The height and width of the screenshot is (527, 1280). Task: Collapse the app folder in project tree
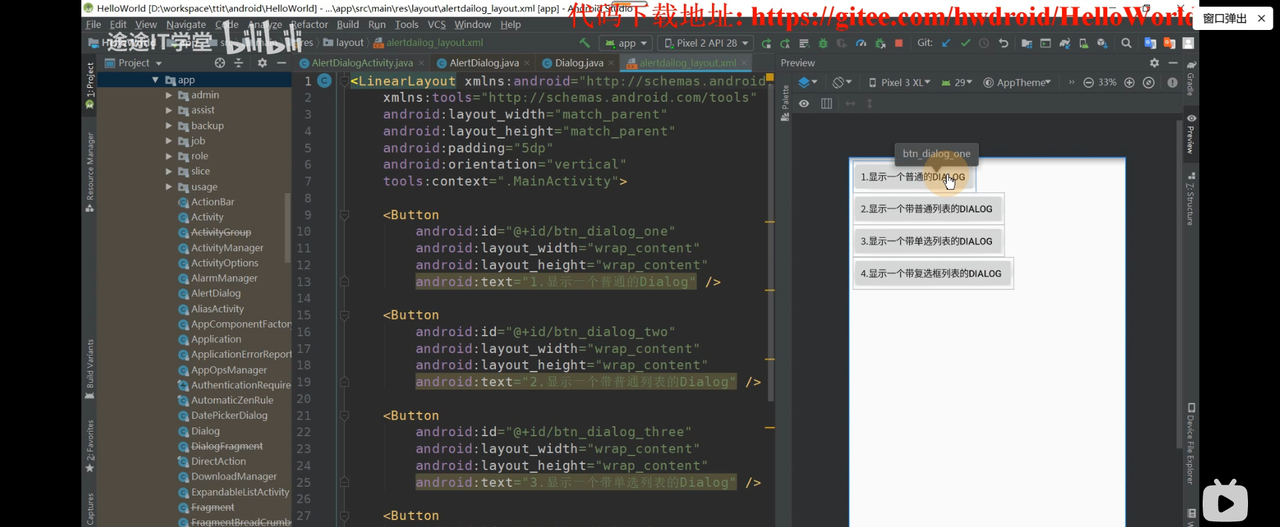point(155,80)
